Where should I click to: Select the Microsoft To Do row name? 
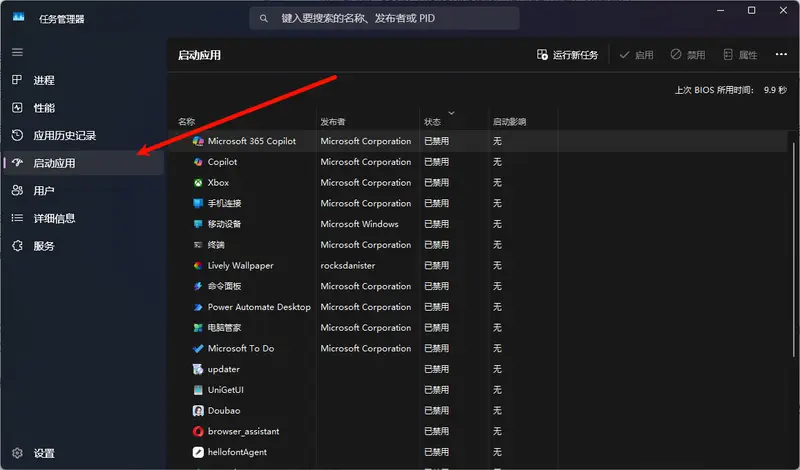pyautogui.click(x=241, y=349)
